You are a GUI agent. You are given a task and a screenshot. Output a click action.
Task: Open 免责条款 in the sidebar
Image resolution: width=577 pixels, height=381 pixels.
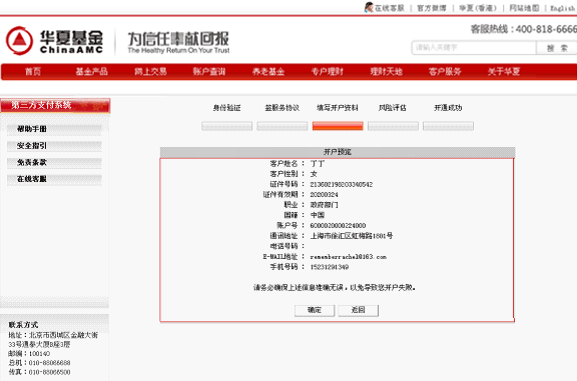tap(54, 162)
